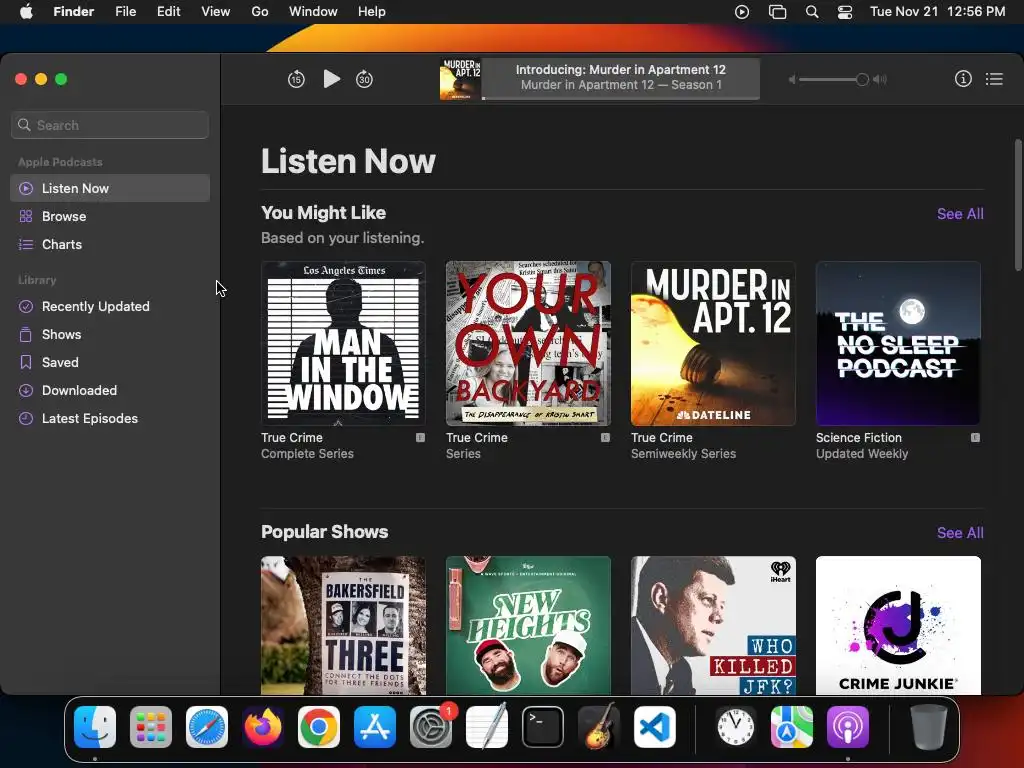
Task: Open Finder from the Dock
Action: [95, 727]
